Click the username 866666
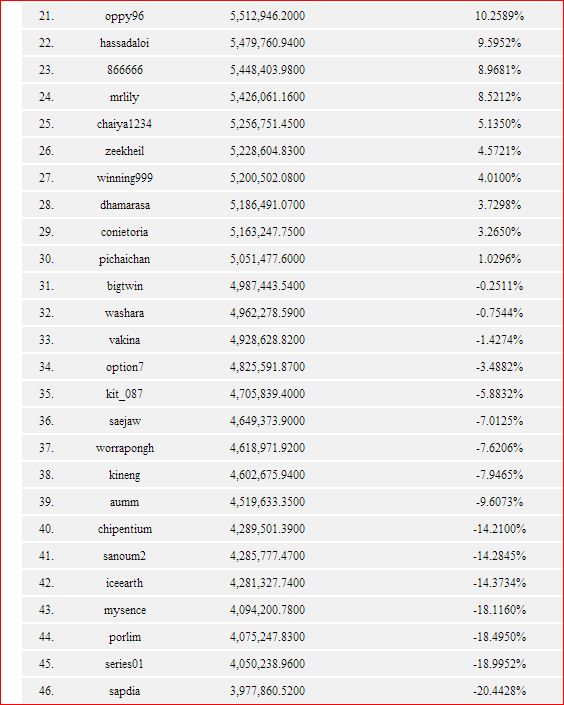This screenshot has width=564, height=705. pos(125,70)
